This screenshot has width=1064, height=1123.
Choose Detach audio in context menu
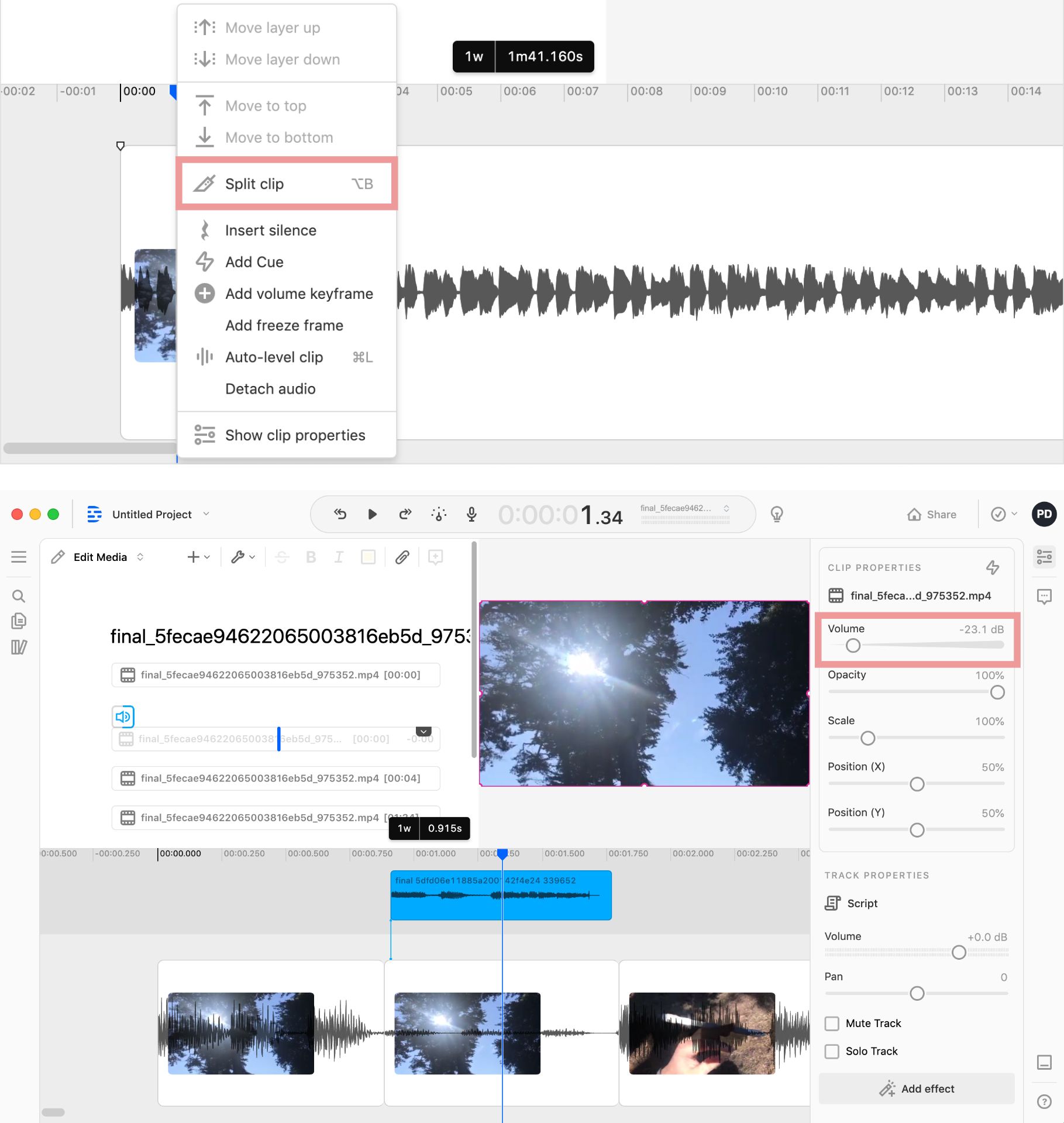270,389
